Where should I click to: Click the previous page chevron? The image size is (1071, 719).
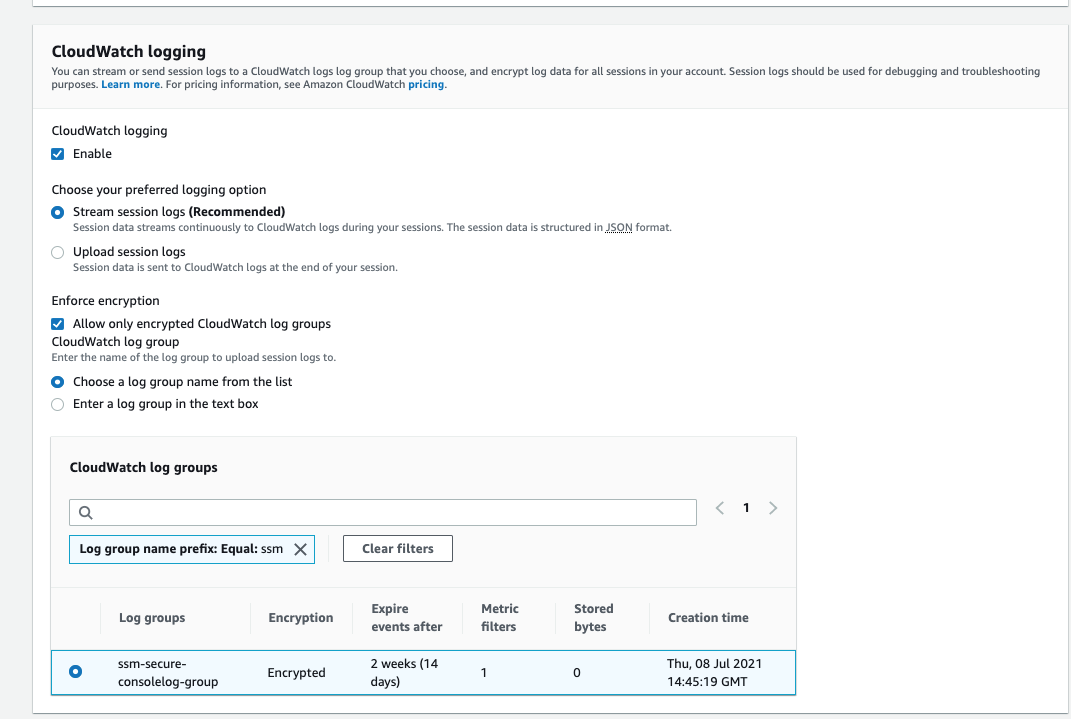(x=719, y=508)
